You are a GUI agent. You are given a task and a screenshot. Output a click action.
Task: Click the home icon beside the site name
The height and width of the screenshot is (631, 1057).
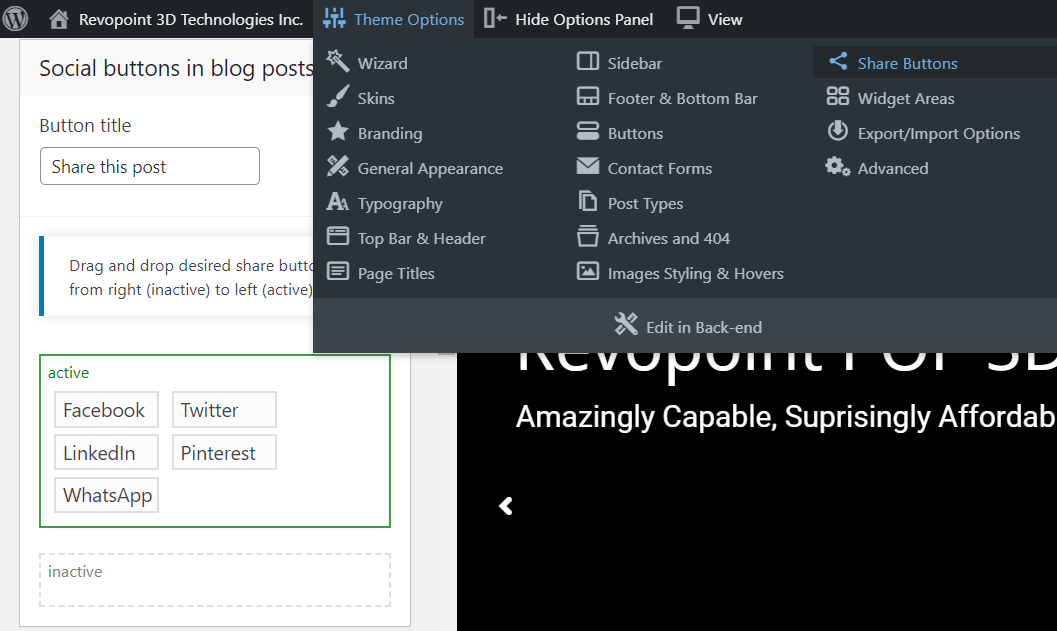(60, 19)
